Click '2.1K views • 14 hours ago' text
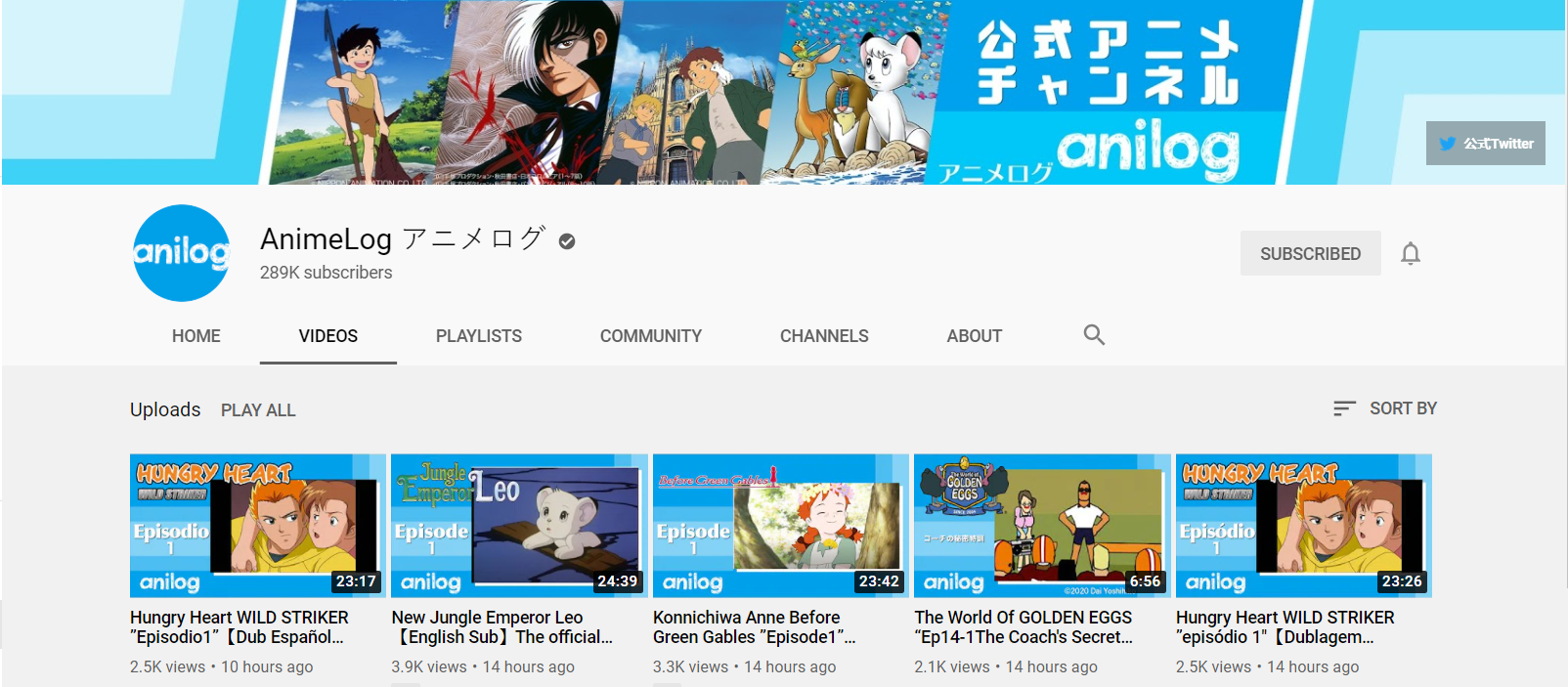1568x687 pixels. (1006, 666)
